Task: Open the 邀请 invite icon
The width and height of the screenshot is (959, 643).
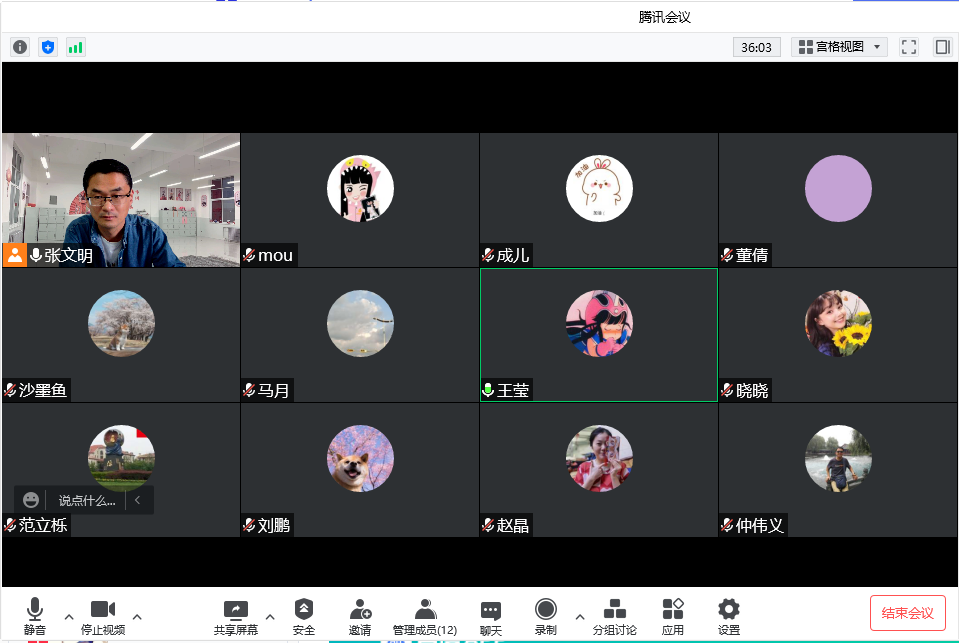Action: [360, 616]
